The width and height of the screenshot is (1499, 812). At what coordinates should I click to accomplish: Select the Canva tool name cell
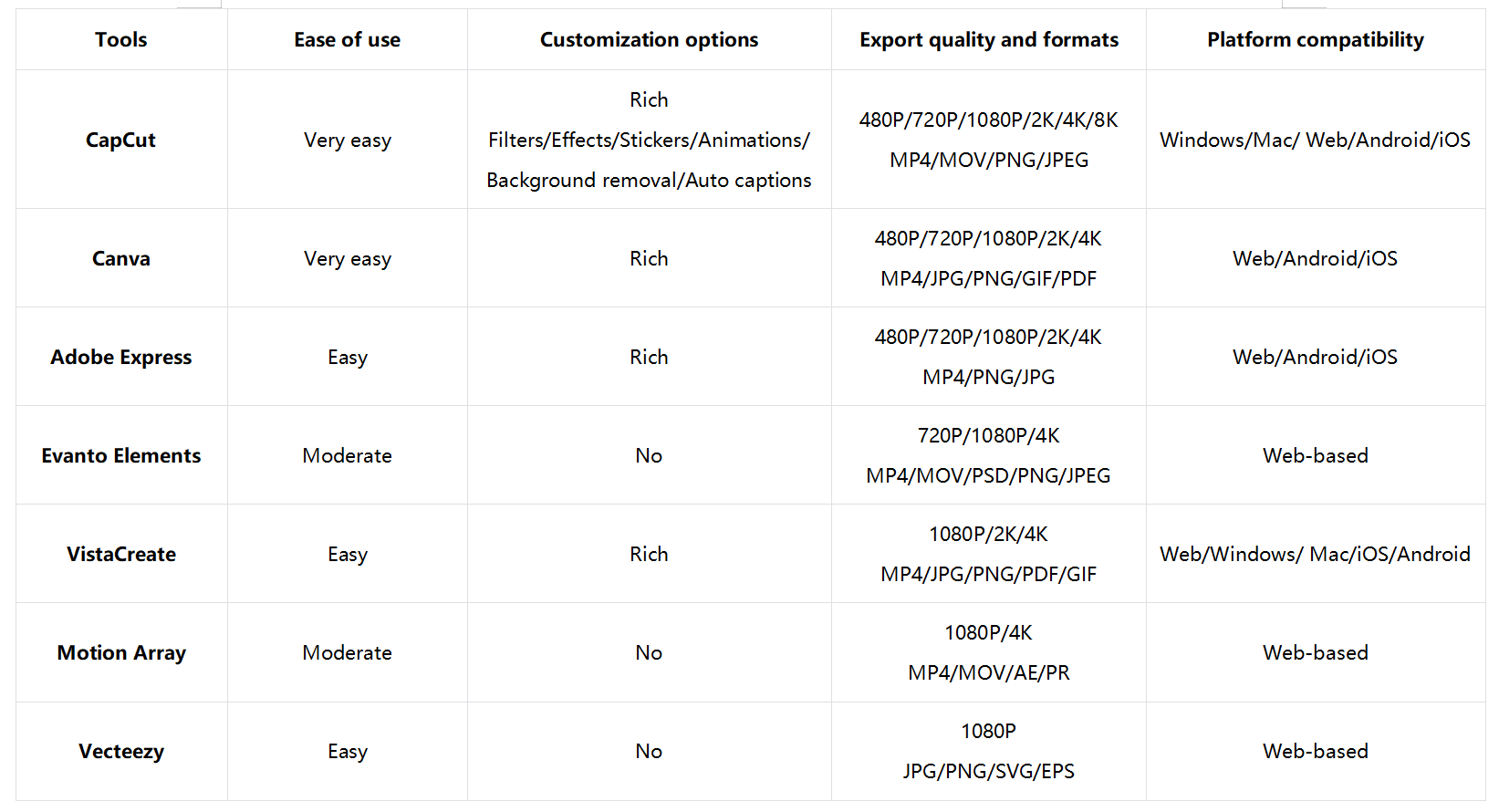coord(121,259)
